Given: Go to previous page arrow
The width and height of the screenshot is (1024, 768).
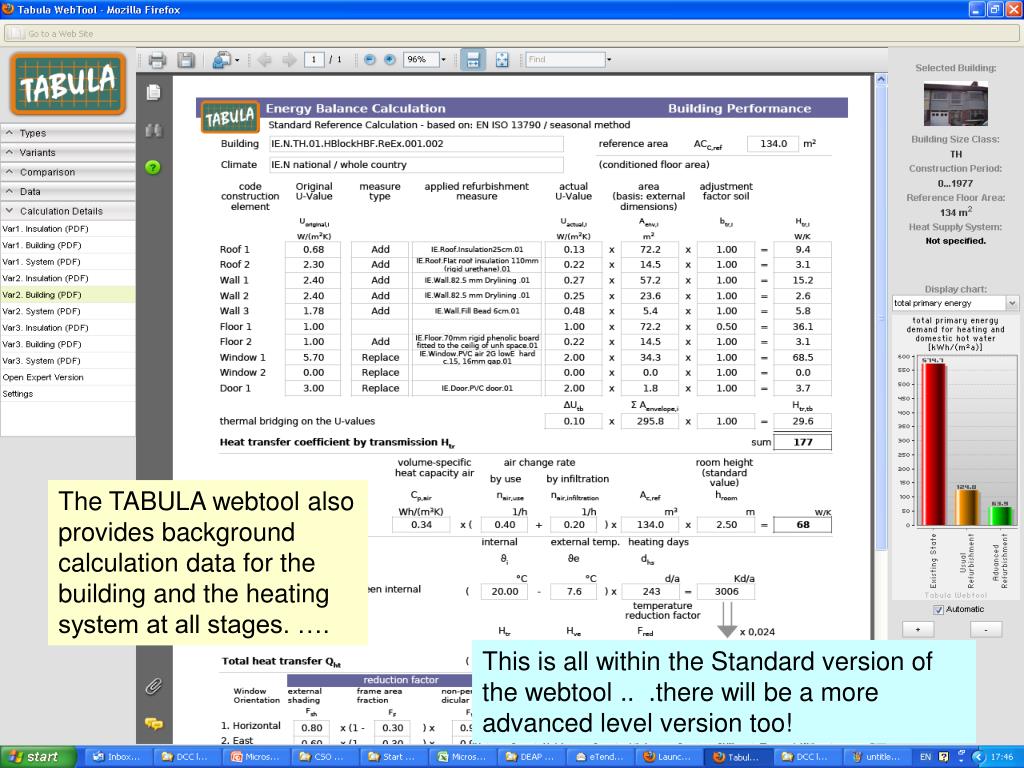Looking at the screenshot, I should tap(264, 60).
